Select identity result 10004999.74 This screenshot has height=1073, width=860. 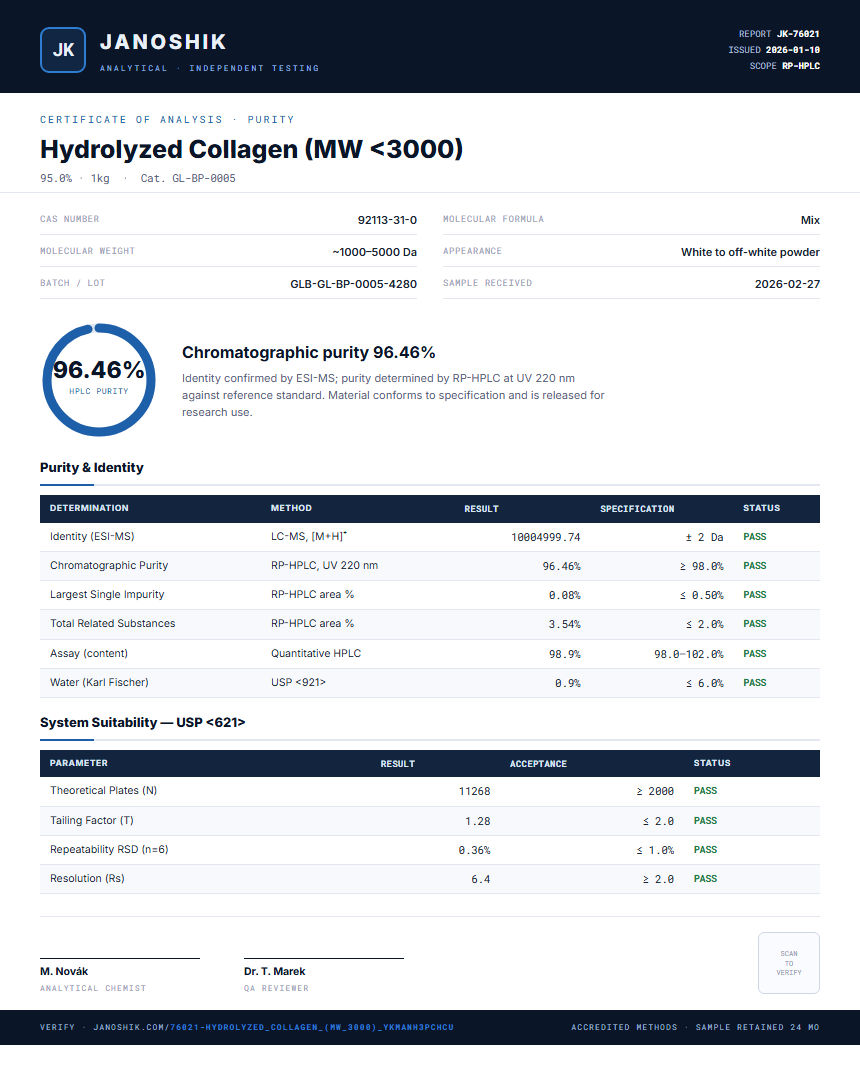click(x=545, y=537)
